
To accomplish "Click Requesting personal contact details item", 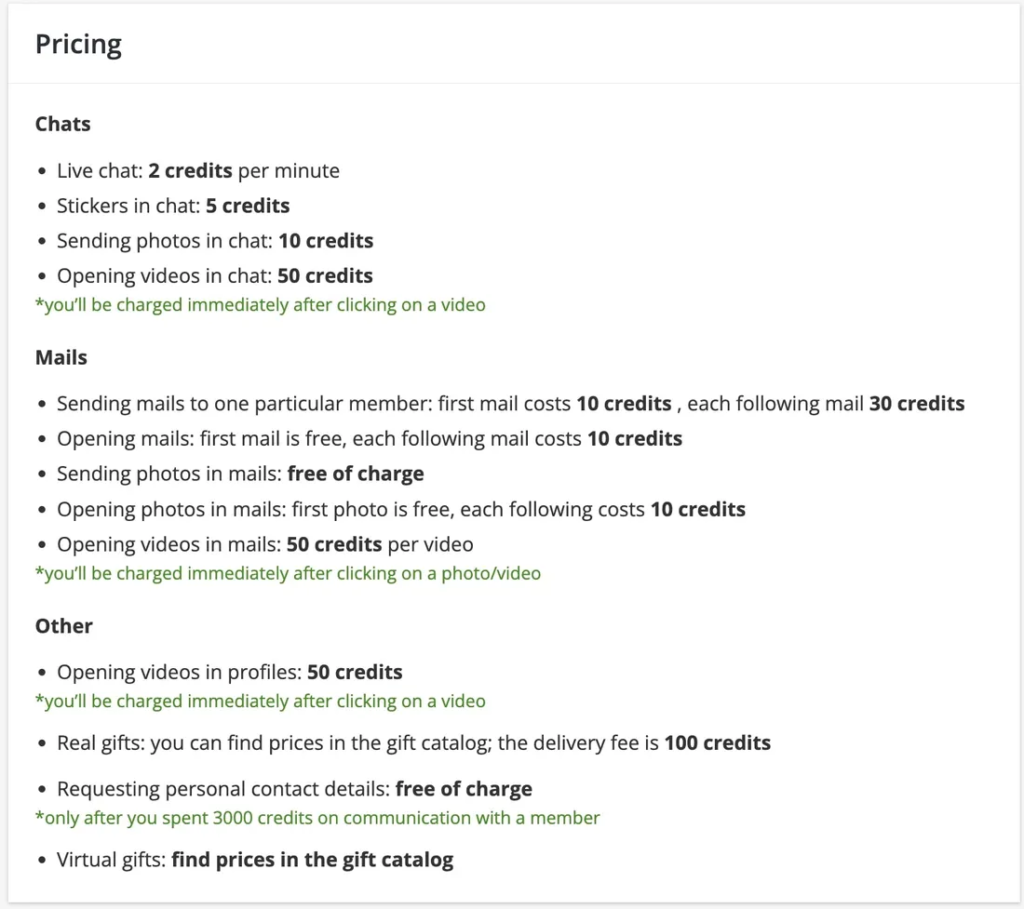I will [295, 789].
